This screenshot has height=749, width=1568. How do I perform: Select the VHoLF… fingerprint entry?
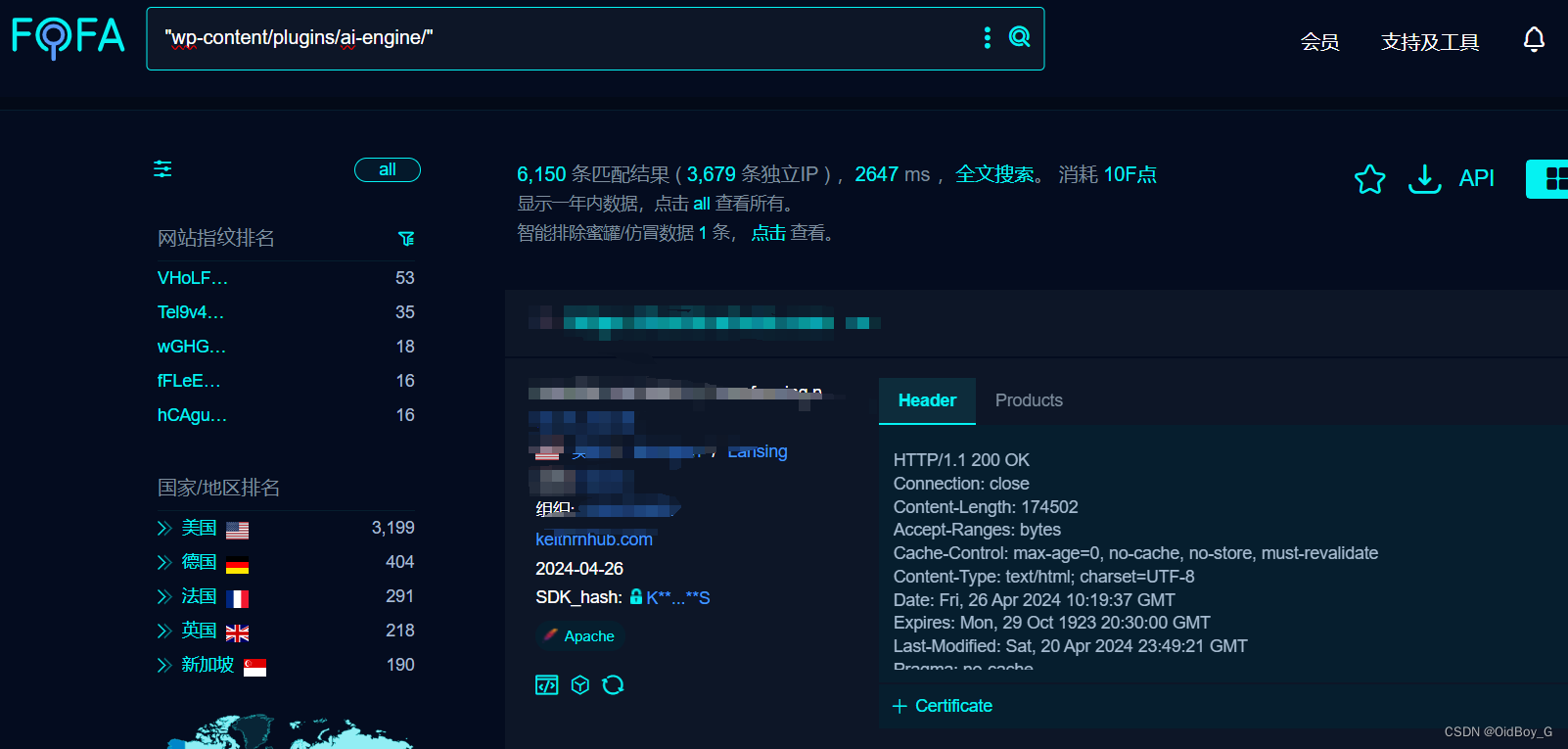click(x=193, y=278)
